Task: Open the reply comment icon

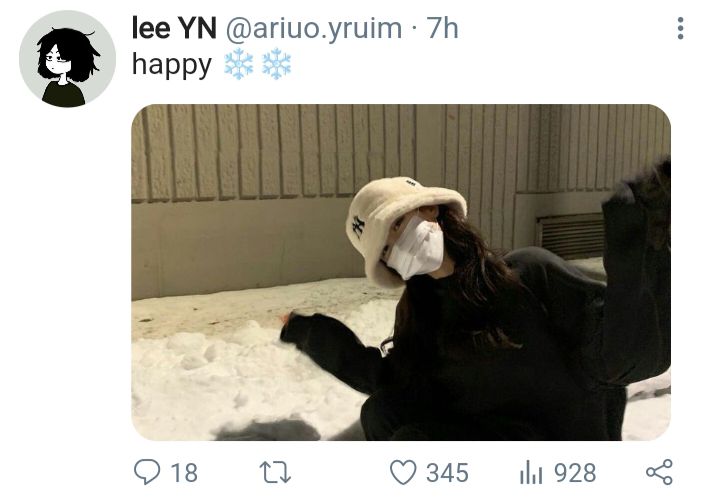Action: [147, 472]
